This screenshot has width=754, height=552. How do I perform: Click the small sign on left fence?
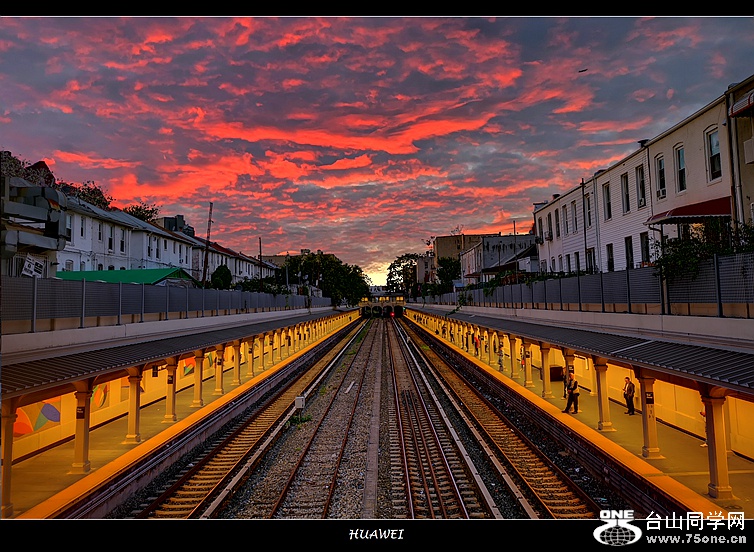[x=33, y=266]
